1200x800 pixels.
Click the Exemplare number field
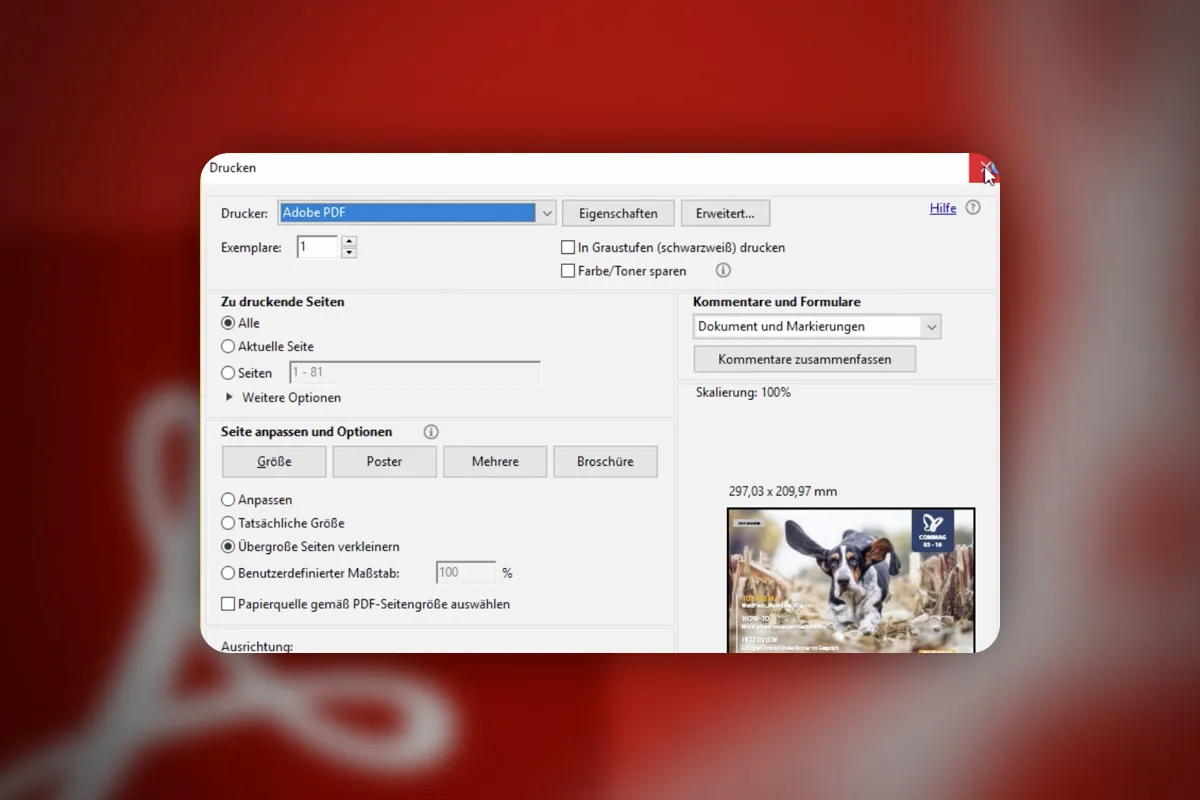click(318, 247)
